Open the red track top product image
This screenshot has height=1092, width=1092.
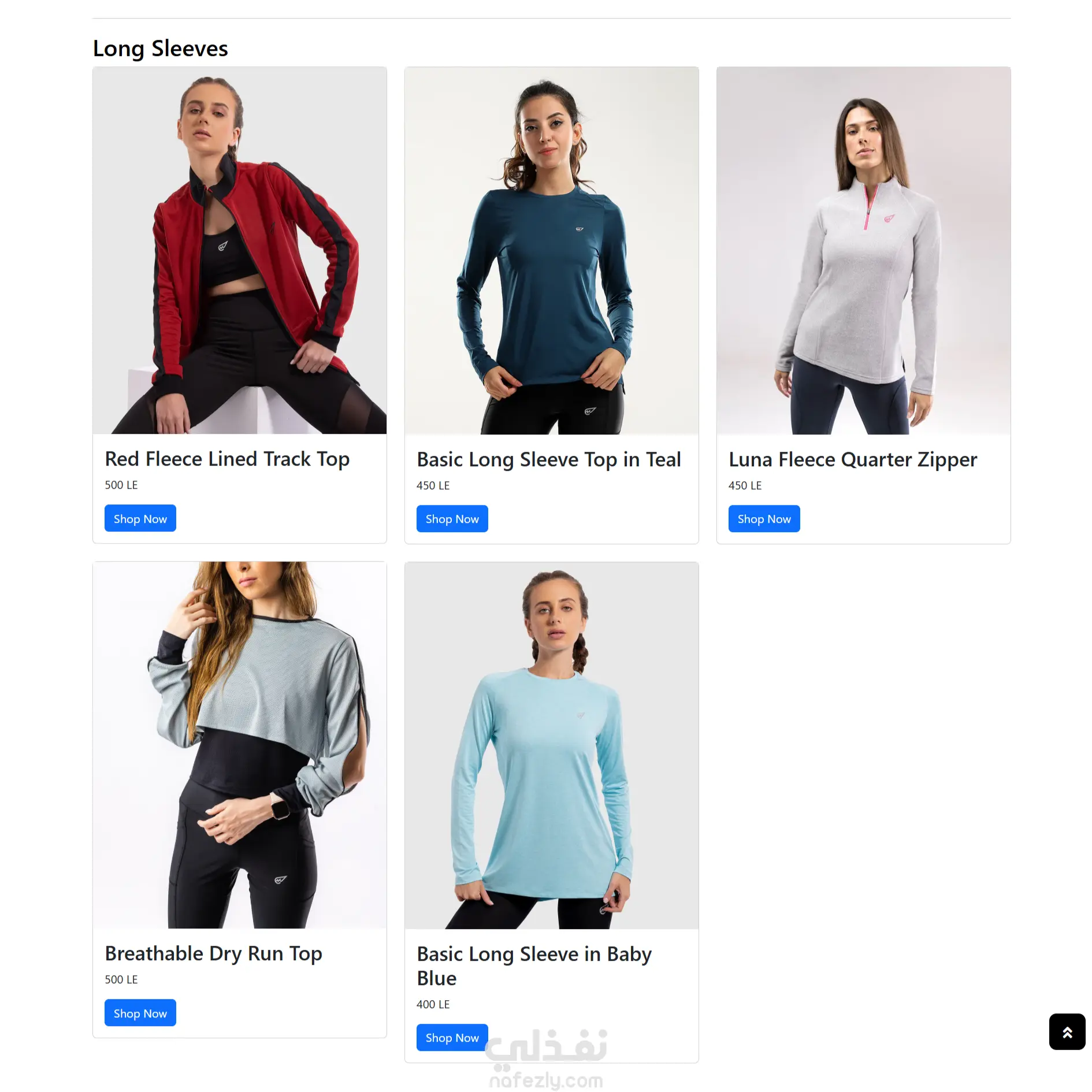pos(240,250)
